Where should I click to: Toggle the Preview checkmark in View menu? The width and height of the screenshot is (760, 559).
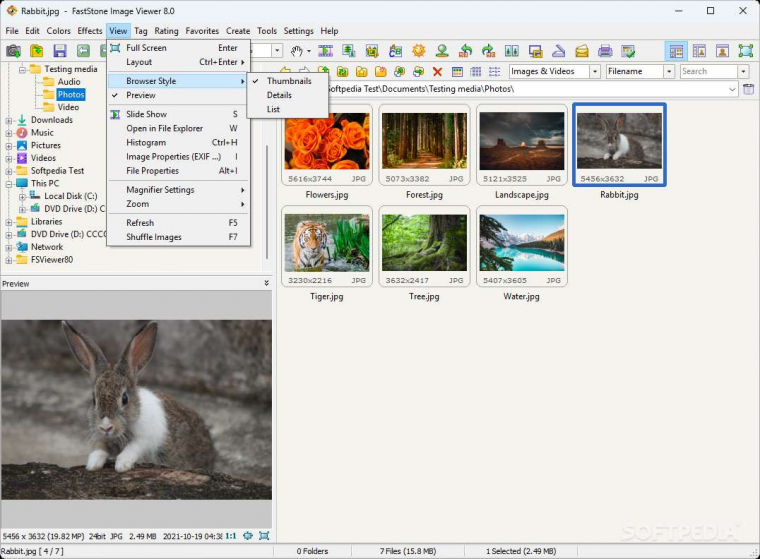pos(140,95)
